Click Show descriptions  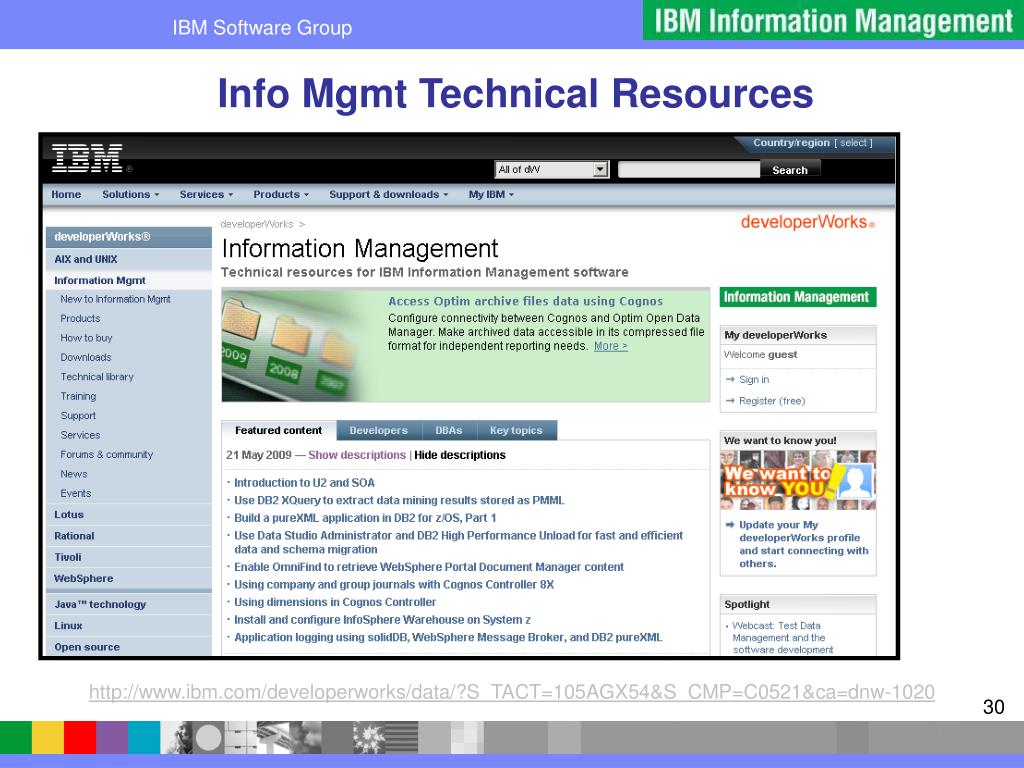tap(357, 455)
